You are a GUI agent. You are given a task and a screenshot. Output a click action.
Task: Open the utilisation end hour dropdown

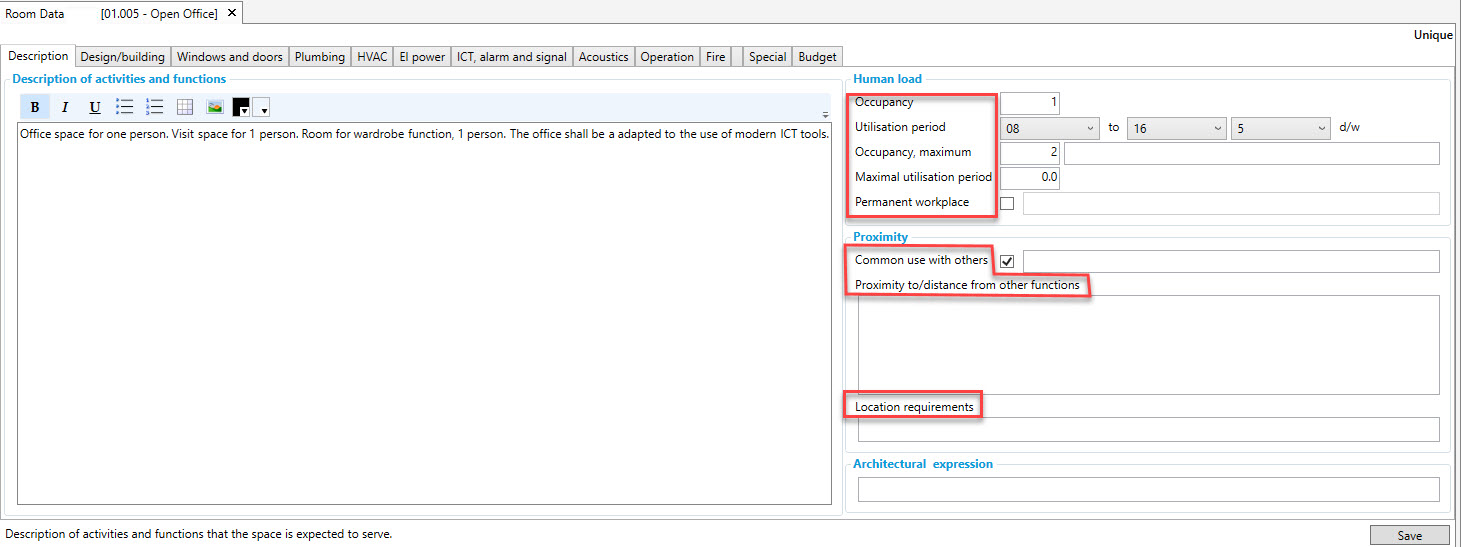point(1176,129)
